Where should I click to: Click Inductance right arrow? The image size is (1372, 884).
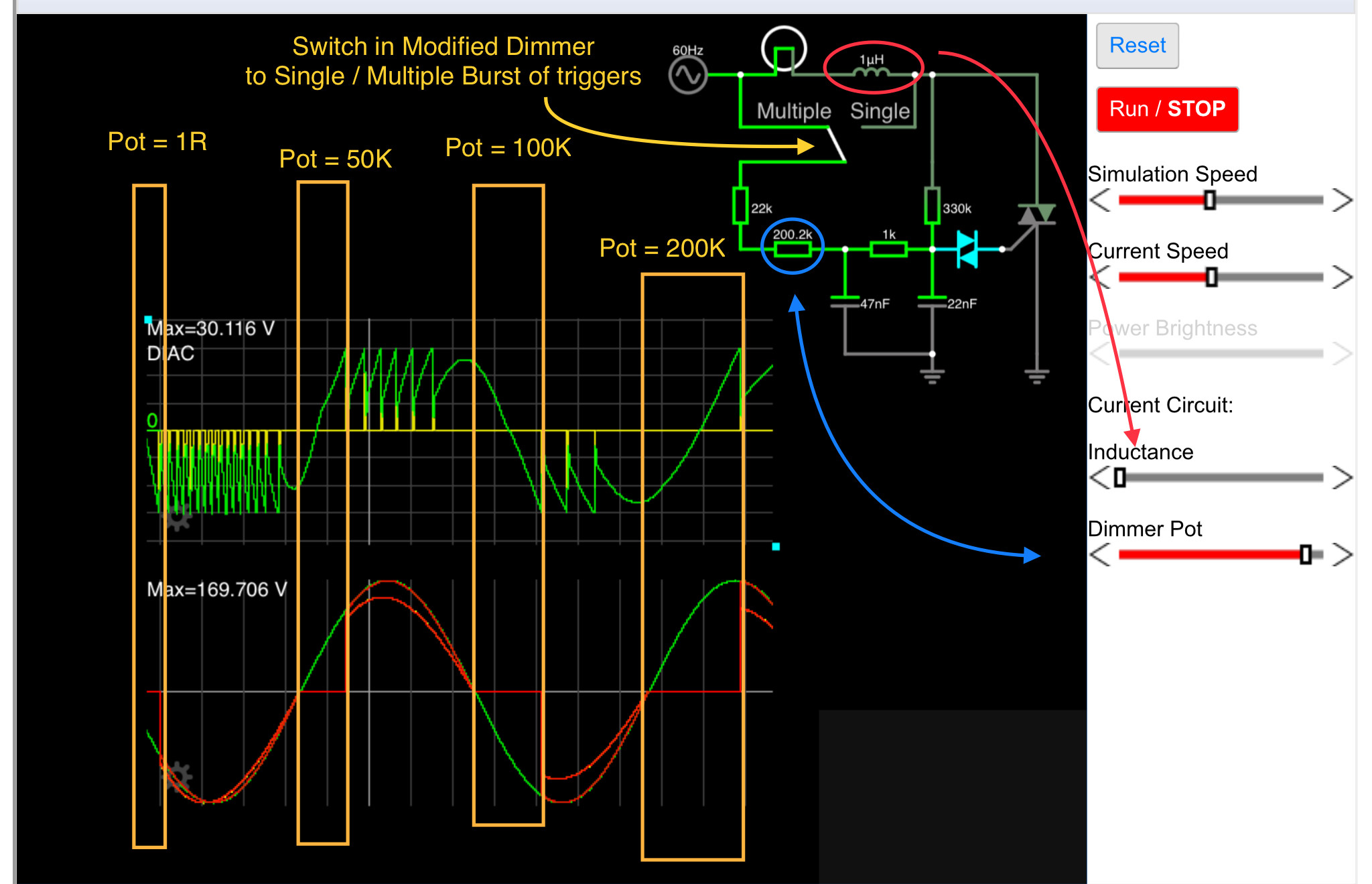1342,477
